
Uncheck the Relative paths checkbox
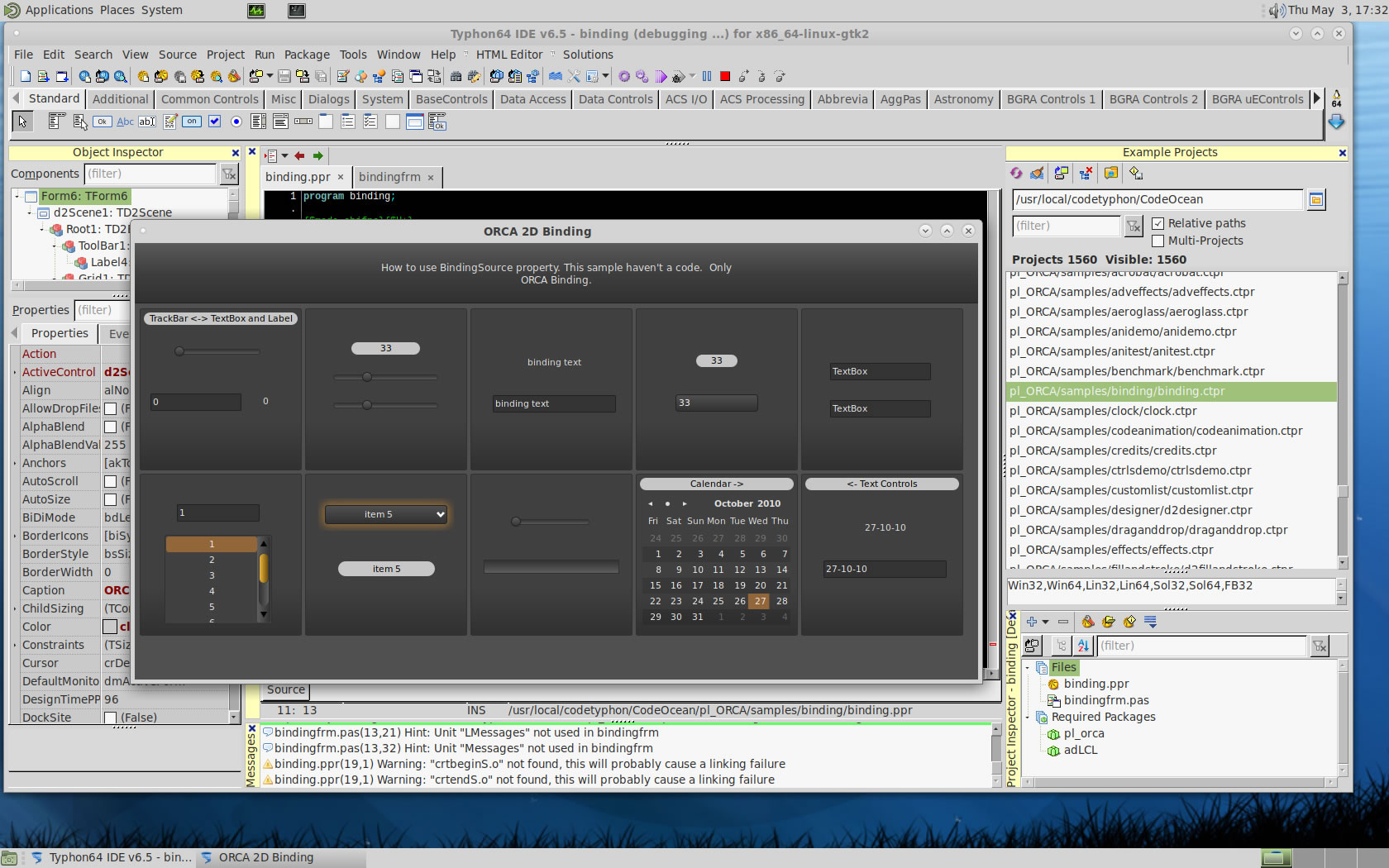1158,223
